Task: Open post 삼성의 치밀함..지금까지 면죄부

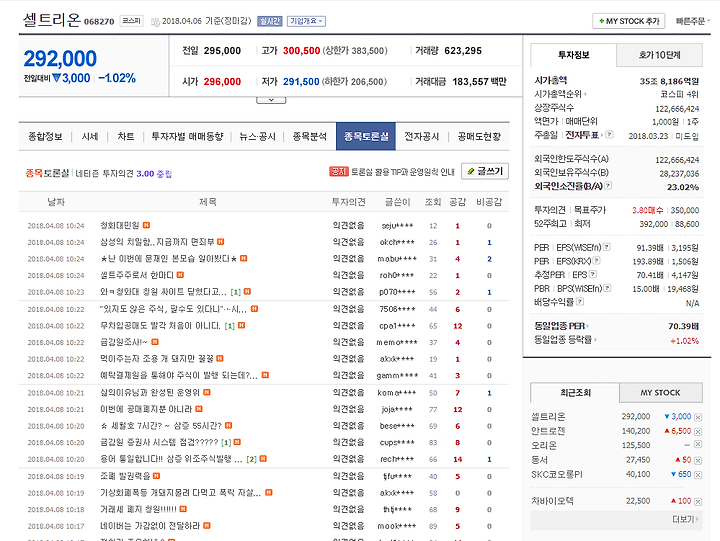Action: pyautogui.click(x=157, y=242)
